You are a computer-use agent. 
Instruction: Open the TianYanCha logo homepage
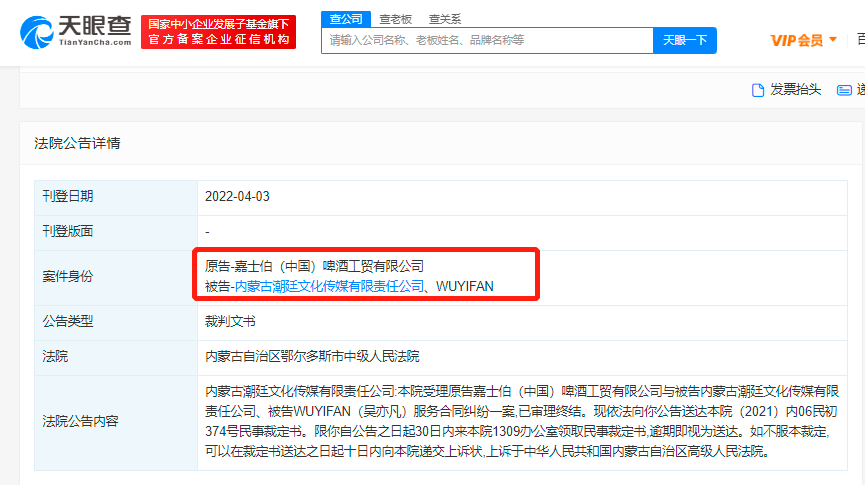[76, 32]
